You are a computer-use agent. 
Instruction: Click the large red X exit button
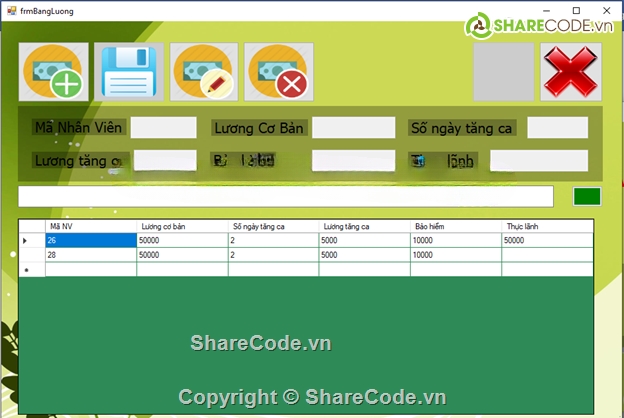571,72
